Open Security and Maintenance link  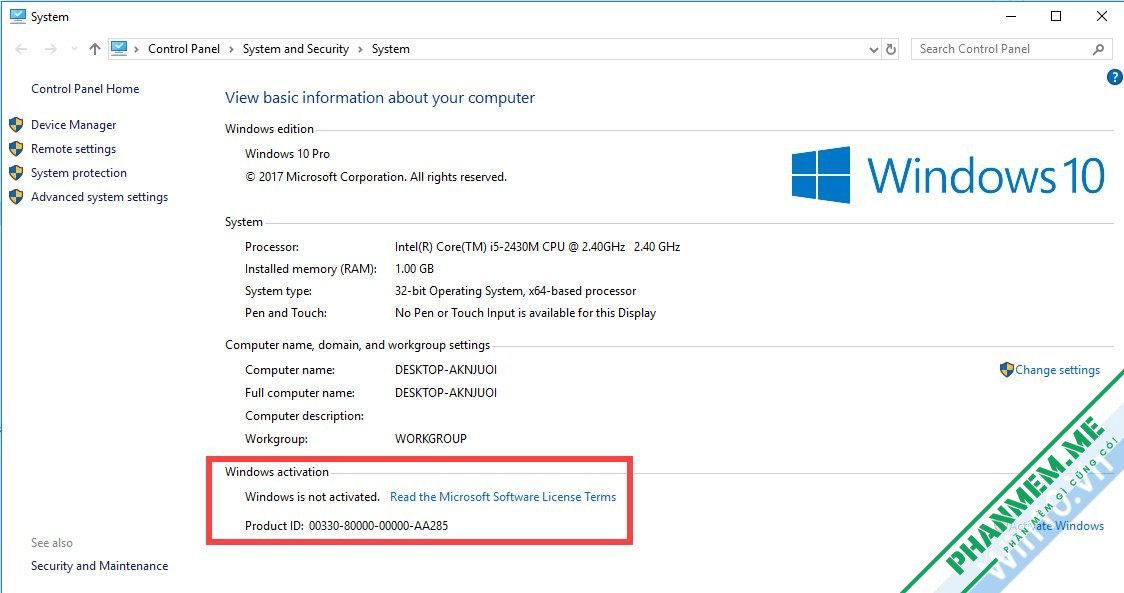pyautogui.click(x=100, y=566)
